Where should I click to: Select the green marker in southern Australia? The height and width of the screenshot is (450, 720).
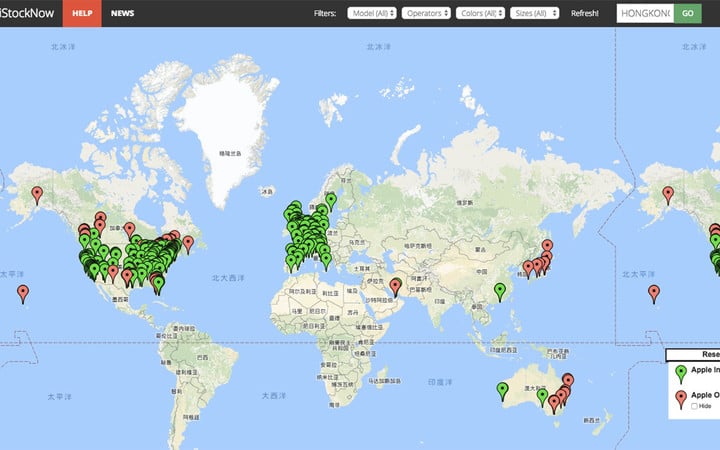coord(542,397)
